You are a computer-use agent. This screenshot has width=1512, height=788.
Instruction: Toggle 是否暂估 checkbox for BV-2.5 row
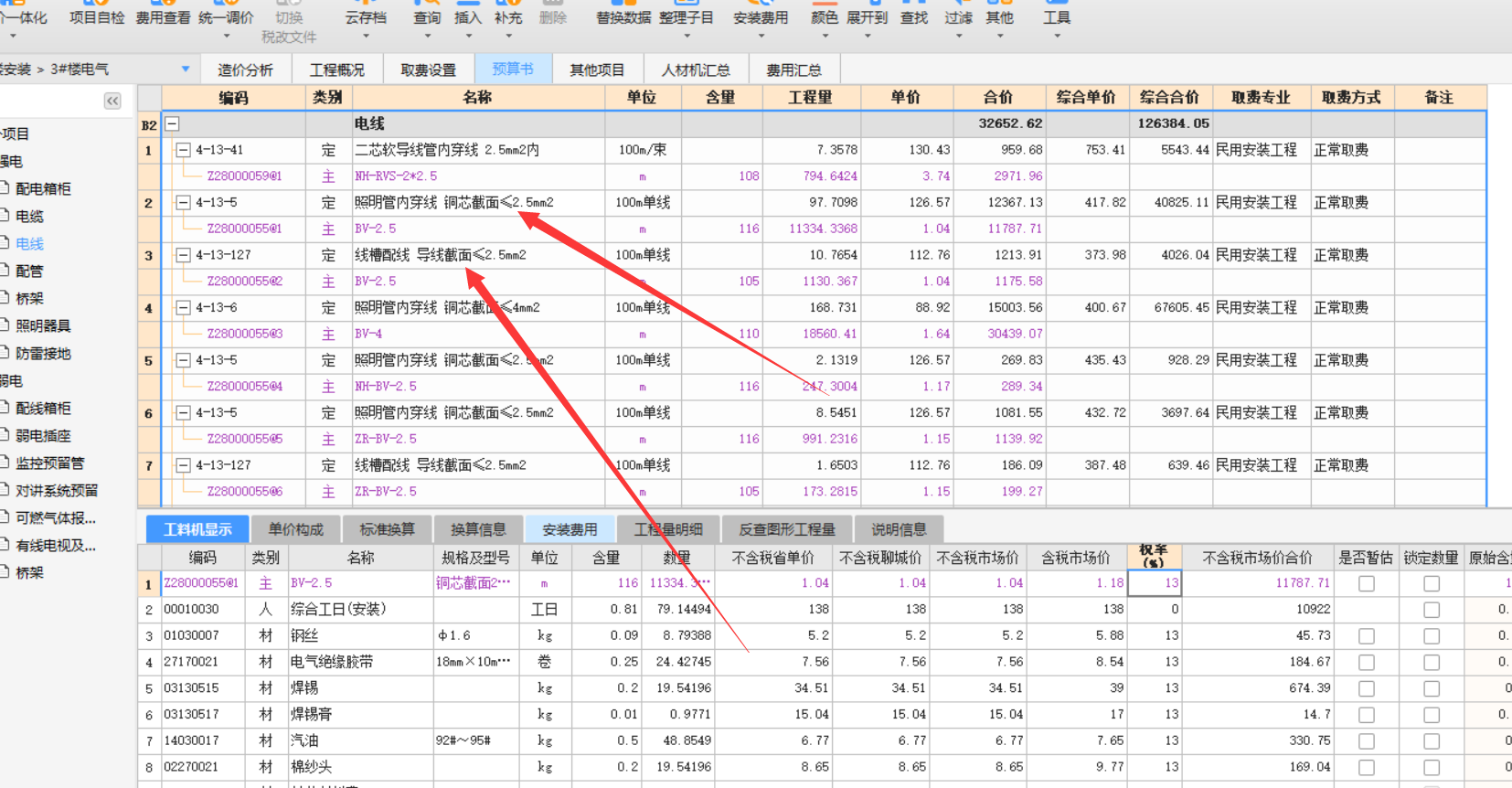point(1367,583)
